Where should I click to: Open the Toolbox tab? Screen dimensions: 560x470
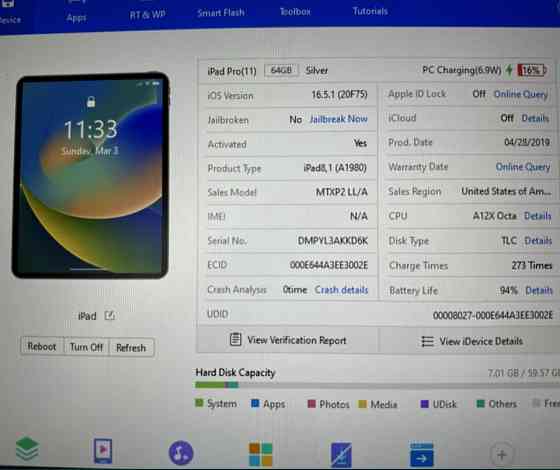[x=295, y=11]
